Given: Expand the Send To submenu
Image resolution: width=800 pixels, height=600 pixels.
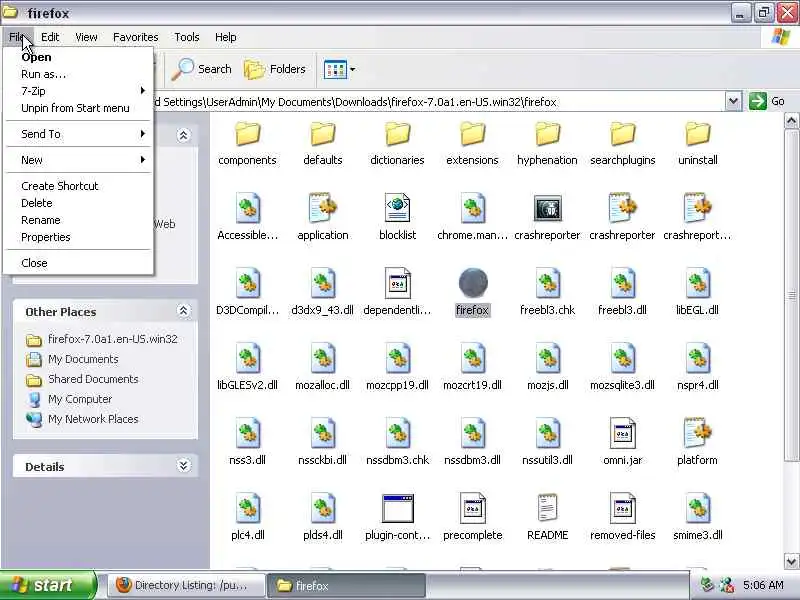Looking at the screenshot, I should pos(78,134).
